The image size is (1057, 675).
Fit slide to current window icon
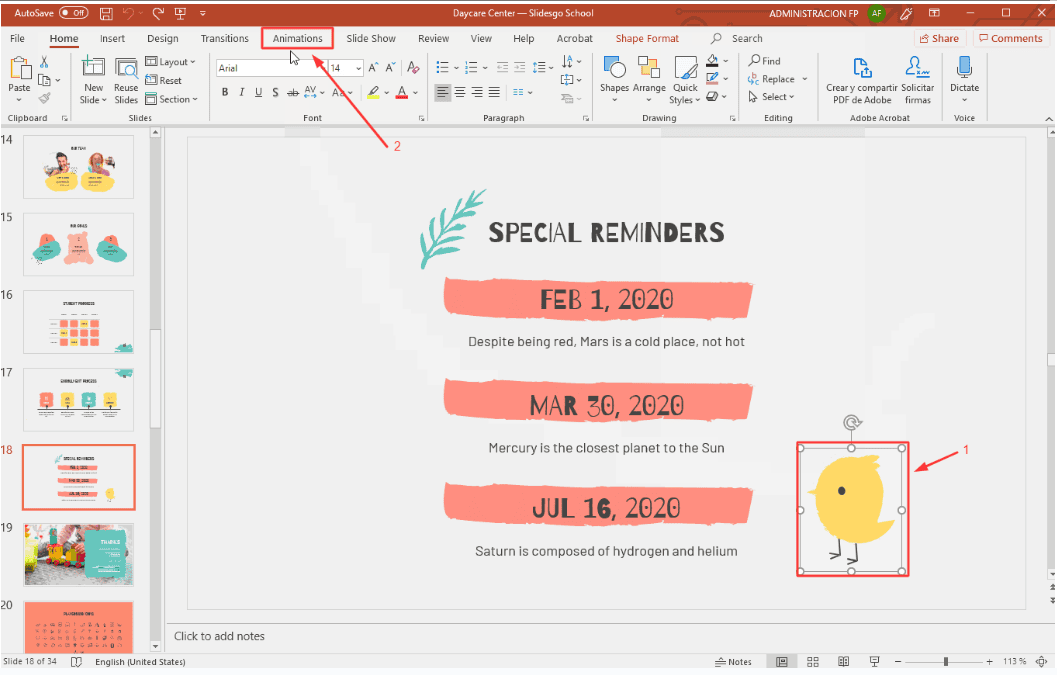[x=1041, y=662]
